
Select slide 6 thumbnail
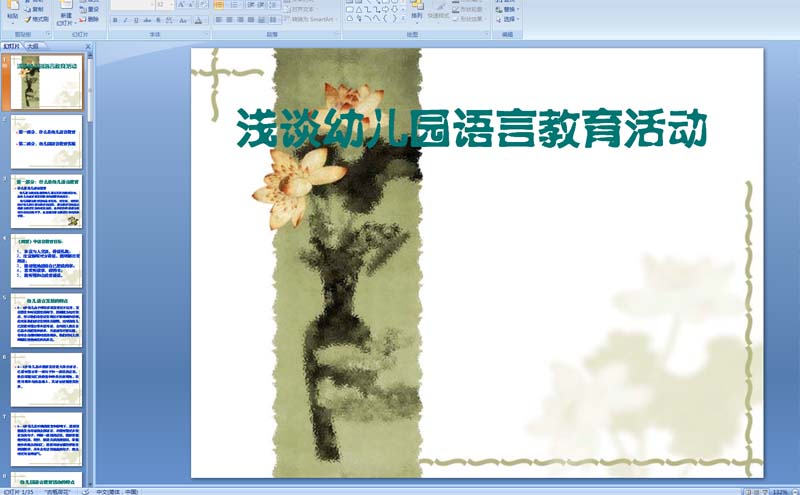coord(46,380)
